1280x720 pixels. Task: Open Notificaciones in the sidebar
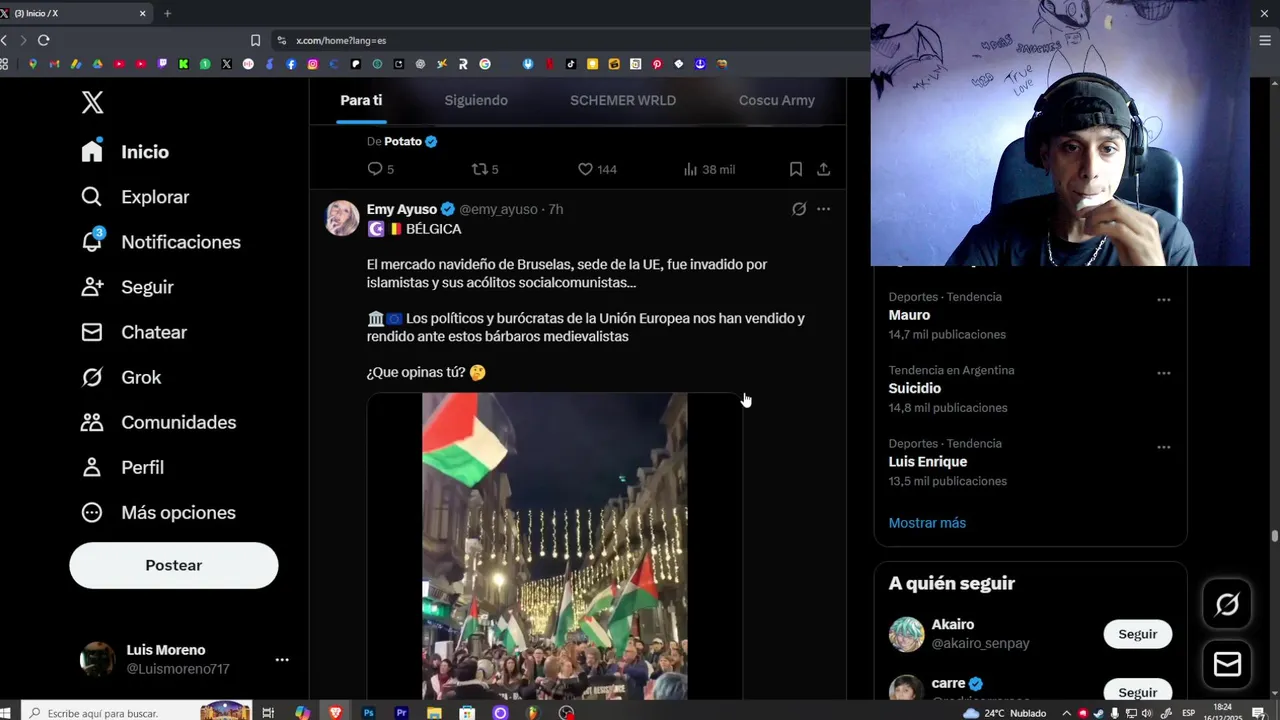161,242
